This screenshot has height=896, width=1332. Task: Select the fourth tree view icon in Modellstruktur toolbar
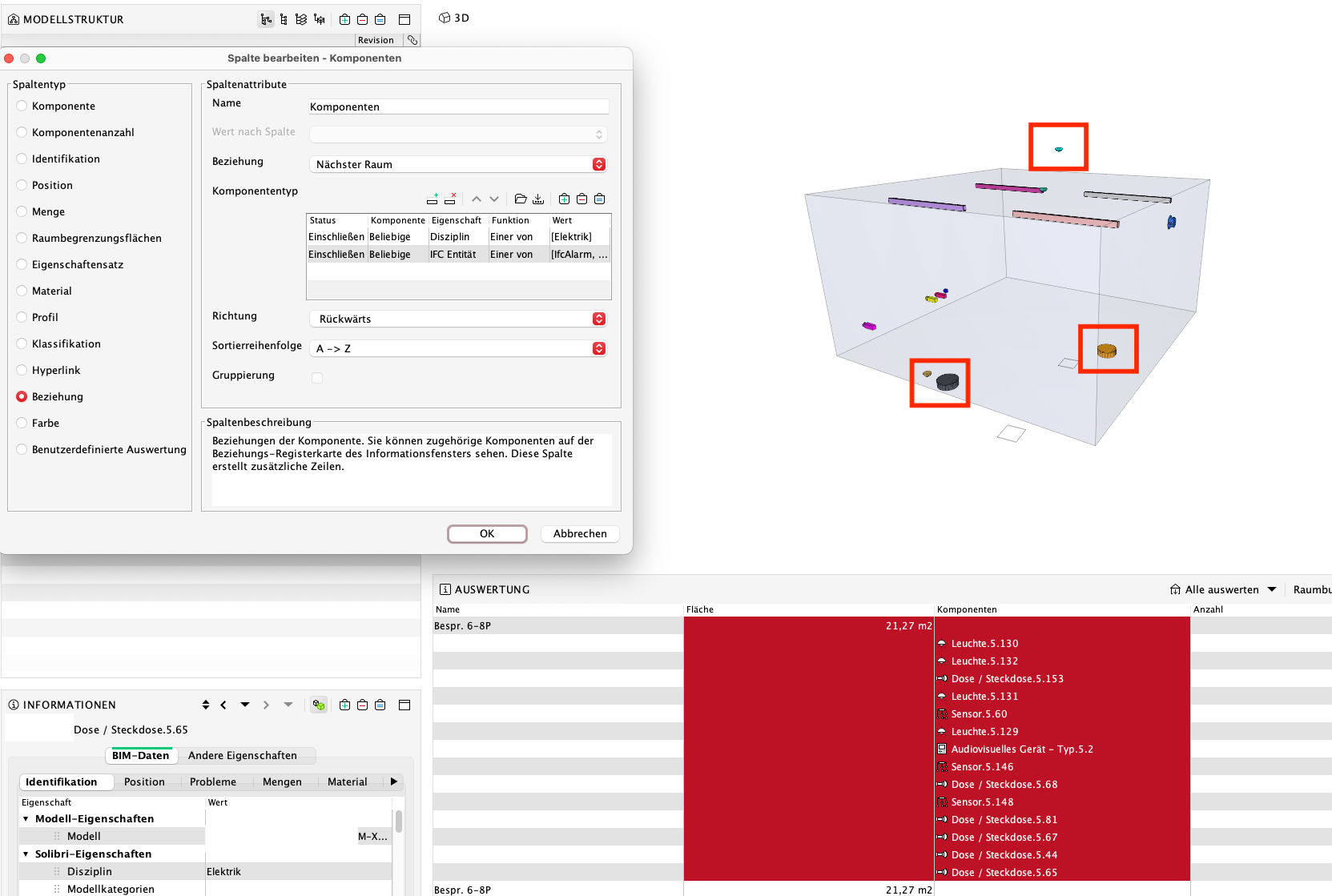tap(320, 19)
